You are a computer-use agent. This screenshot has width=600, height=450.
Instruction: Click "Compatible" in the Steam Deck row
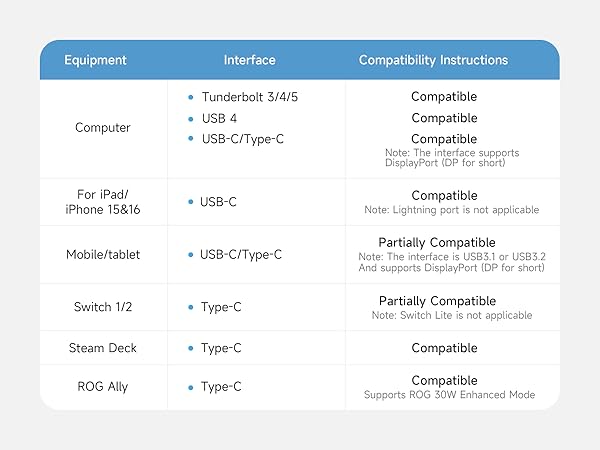[444, 348]
